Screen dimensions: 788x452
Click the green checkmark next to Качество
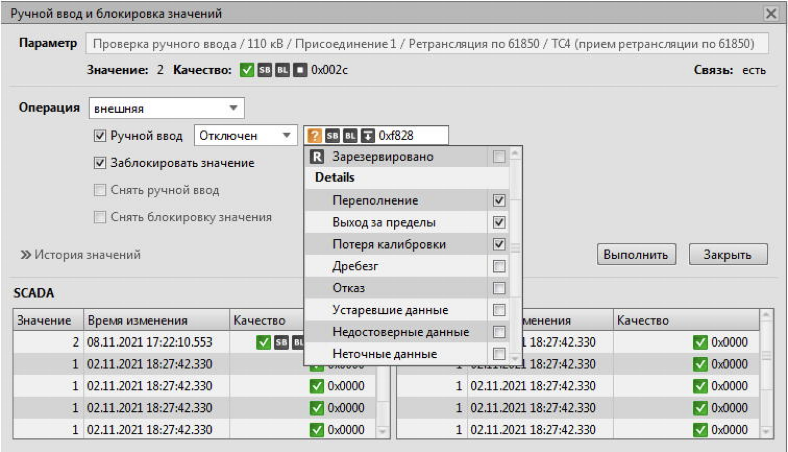(x=246, y=70)
